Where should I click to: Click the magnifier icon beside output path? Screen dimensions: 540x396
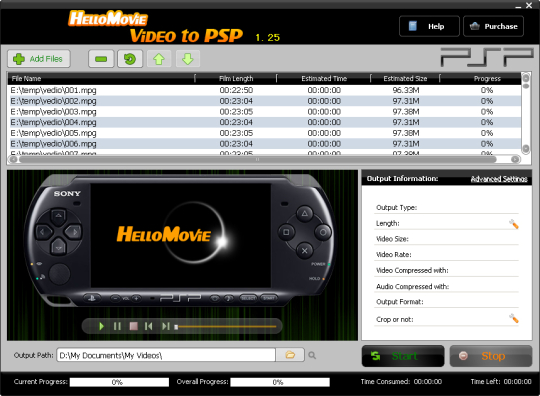(x=312, y=355)
